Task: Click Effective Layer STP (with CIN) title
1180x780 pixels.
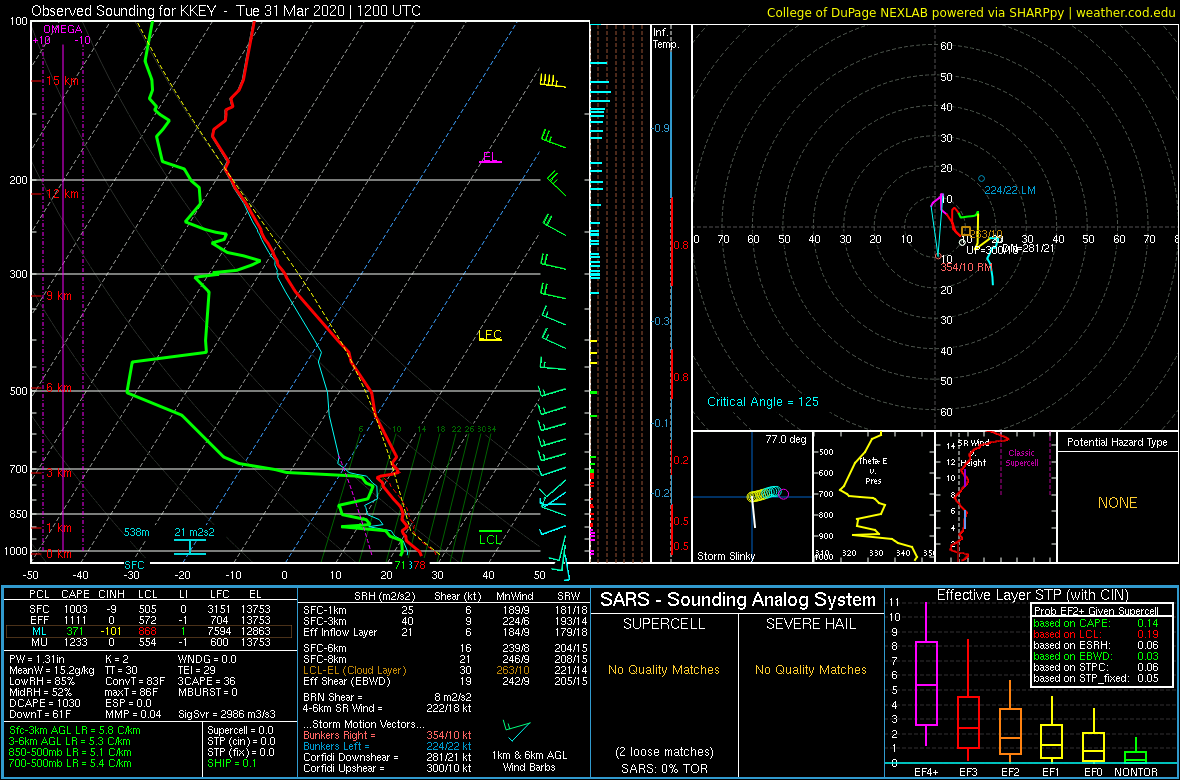Action: coord(1031,595)
